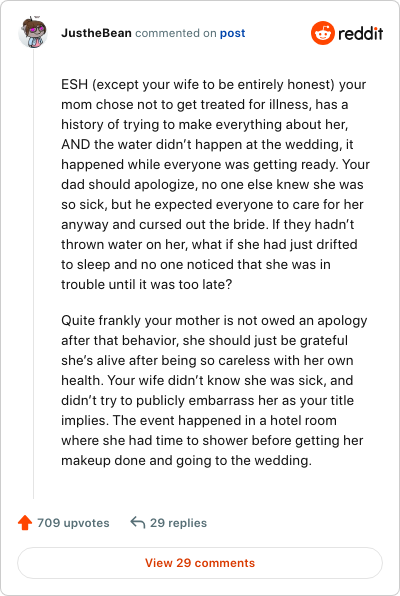Click the line starting "health. Your wife didn't know"

[x=207, y=380]
